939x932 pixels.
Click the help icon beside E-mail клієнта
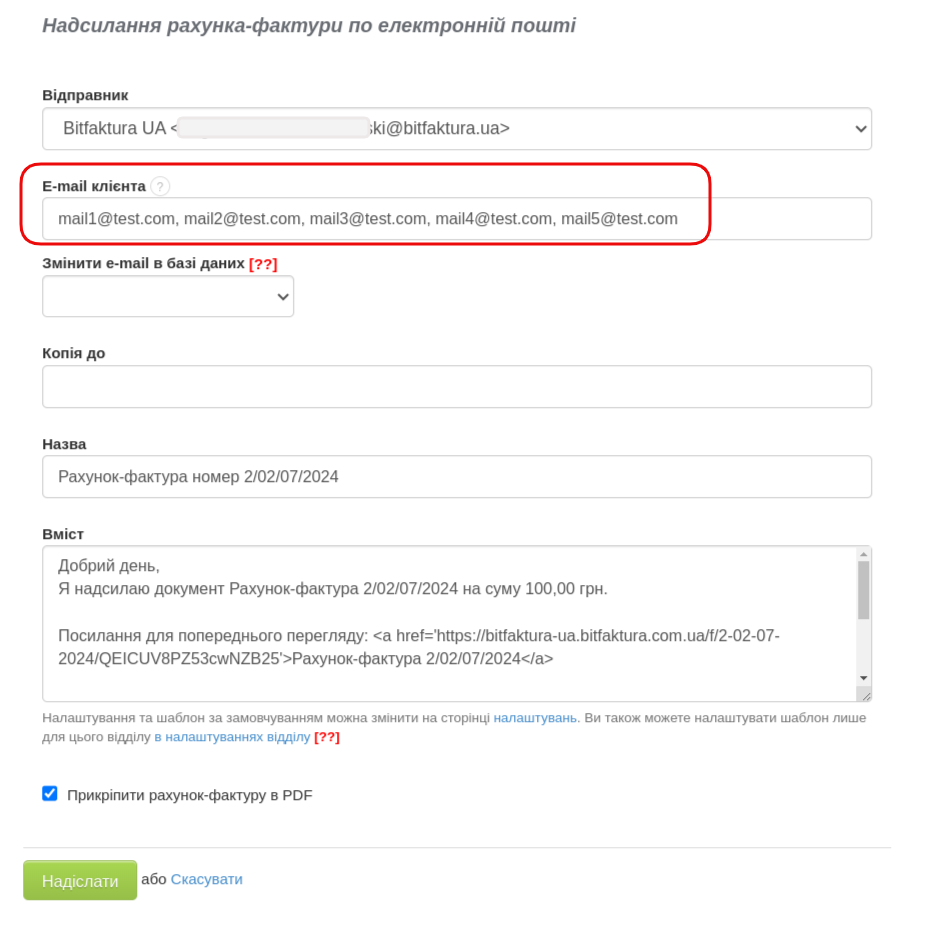[x=160, y=186]
